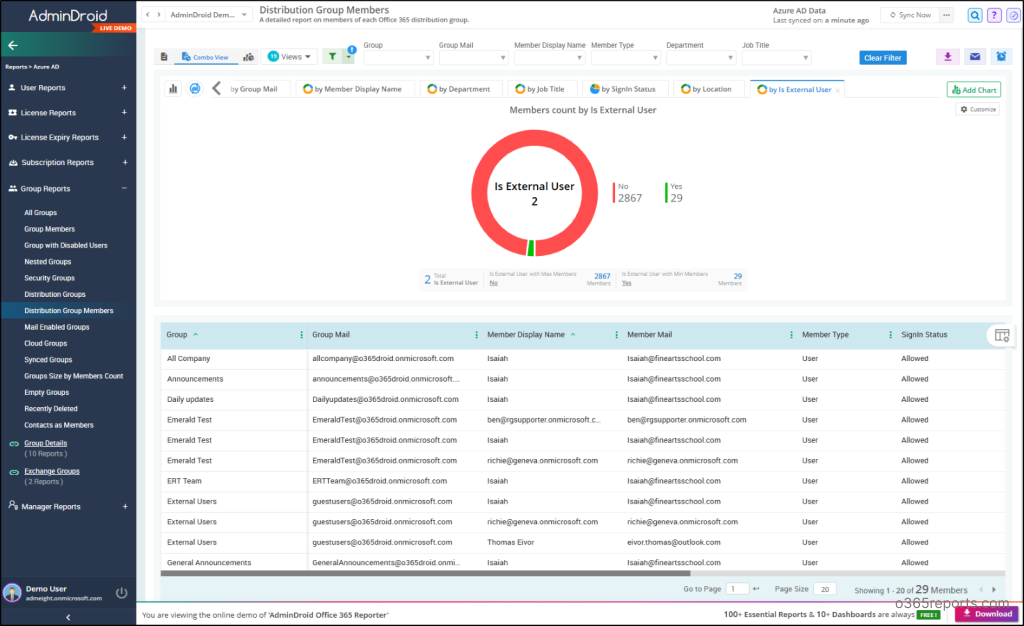Select the Combo View tab
This screenshot has width=1024, height=626.
tap(205, 57)
